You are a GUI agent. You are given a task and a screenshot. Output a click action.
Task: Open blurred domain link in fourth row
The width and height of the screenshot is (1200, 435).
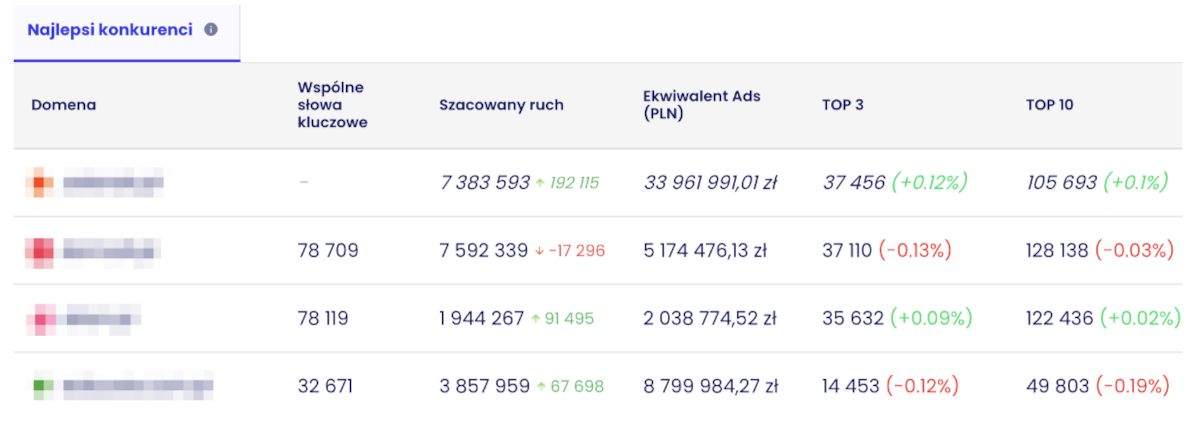(x=138, y=386)
